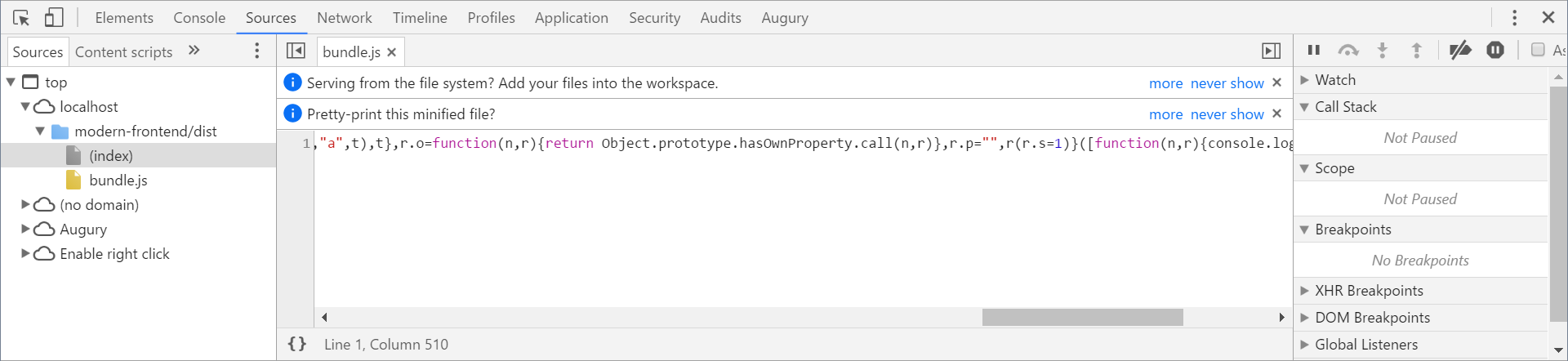The image size is (1568, 361).
Task: Click more link on workspace notice
Action: point(1165,83)
